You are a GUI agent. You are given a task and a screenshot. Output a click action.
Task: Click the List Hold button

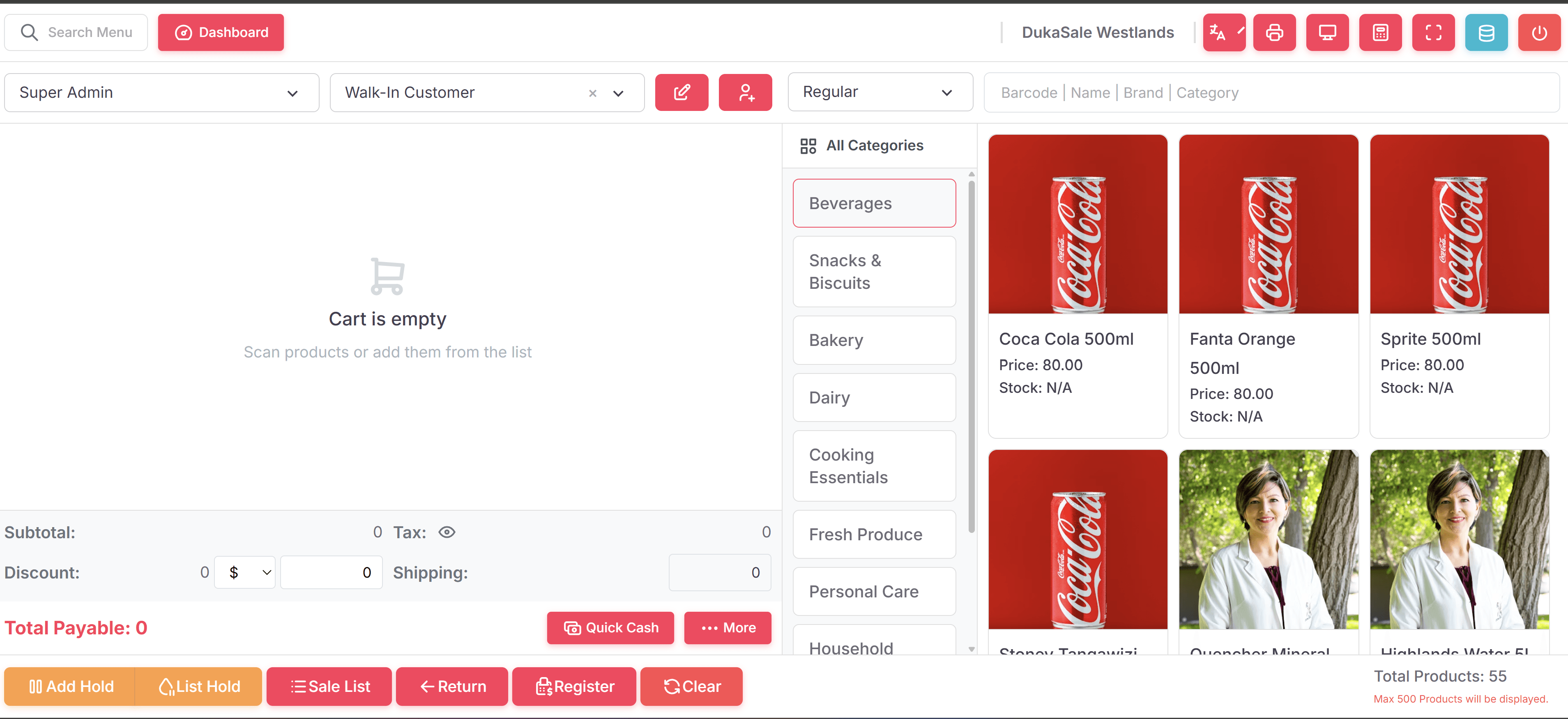click(198, 686)
